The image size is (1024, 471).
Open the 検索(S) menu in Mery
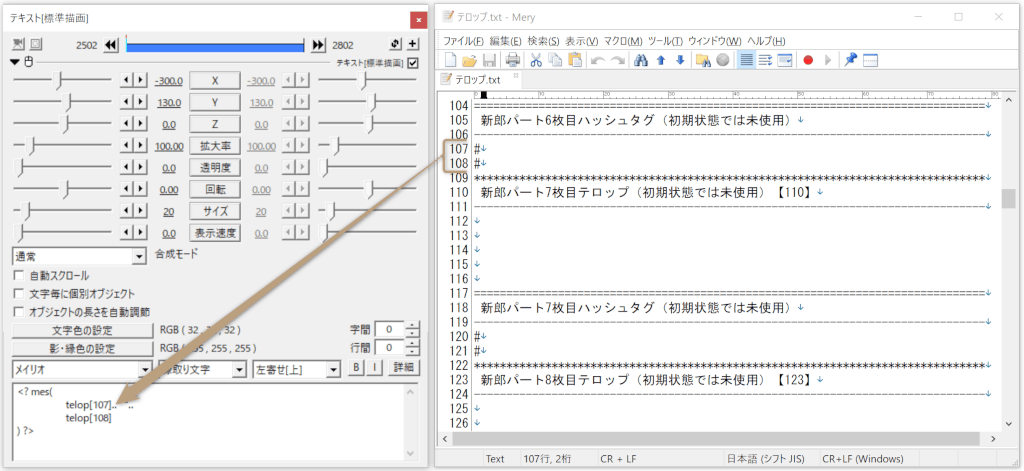543,41
